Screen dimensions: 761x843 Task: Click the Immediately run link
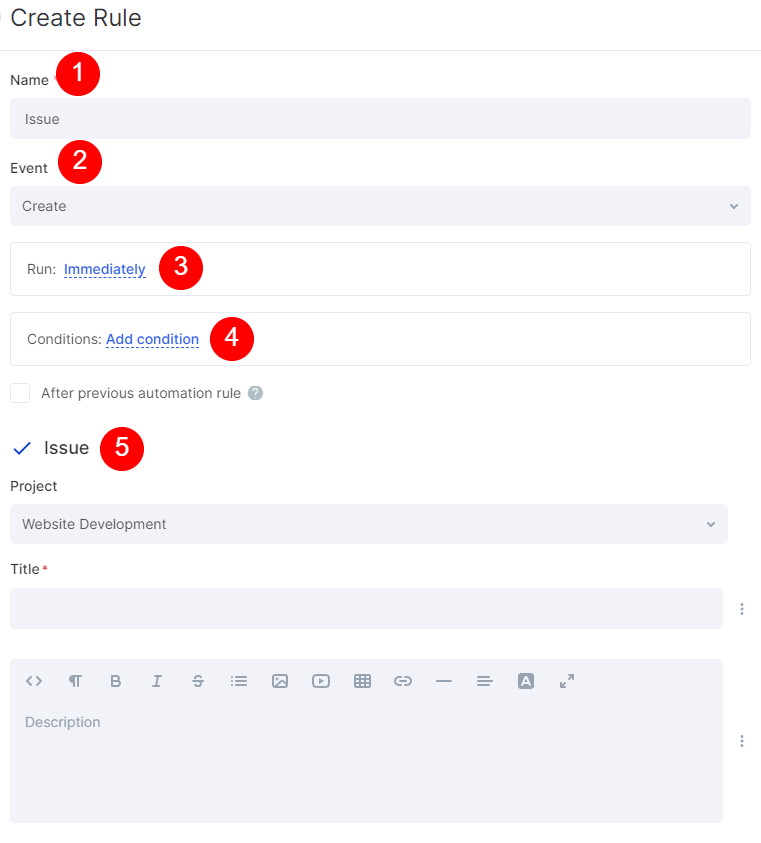click(x=105, y=269)
